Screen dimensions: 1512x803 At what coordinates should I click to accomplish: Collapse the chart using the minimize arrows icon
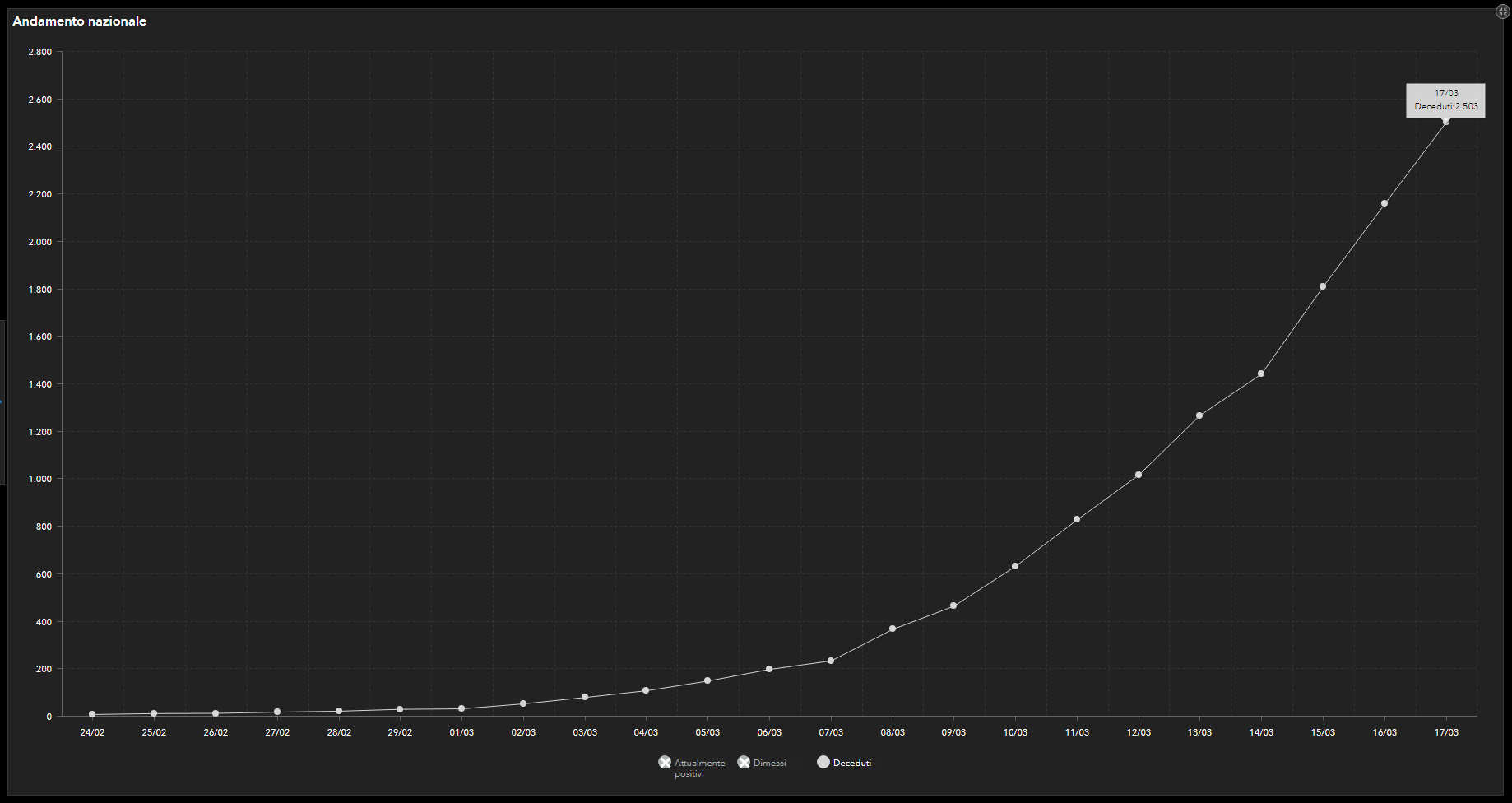coord(1502,12)
